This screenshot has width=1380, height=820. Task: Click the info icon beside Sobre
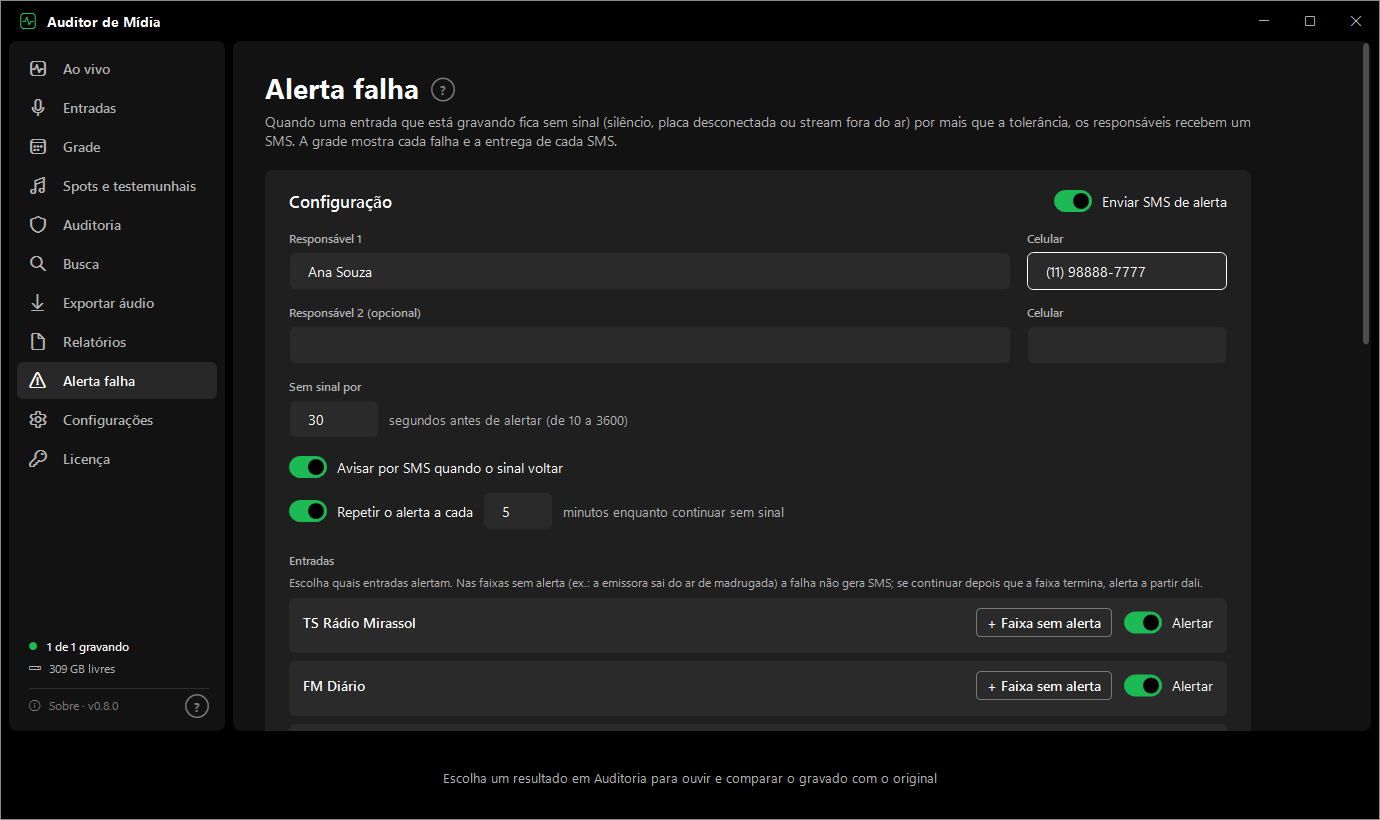click(x=35, y=706)
